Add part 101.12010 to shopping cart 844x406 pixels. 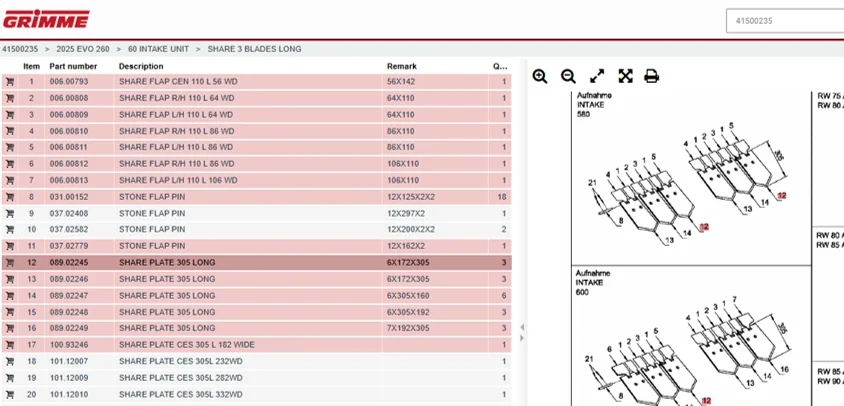point(10,395)
